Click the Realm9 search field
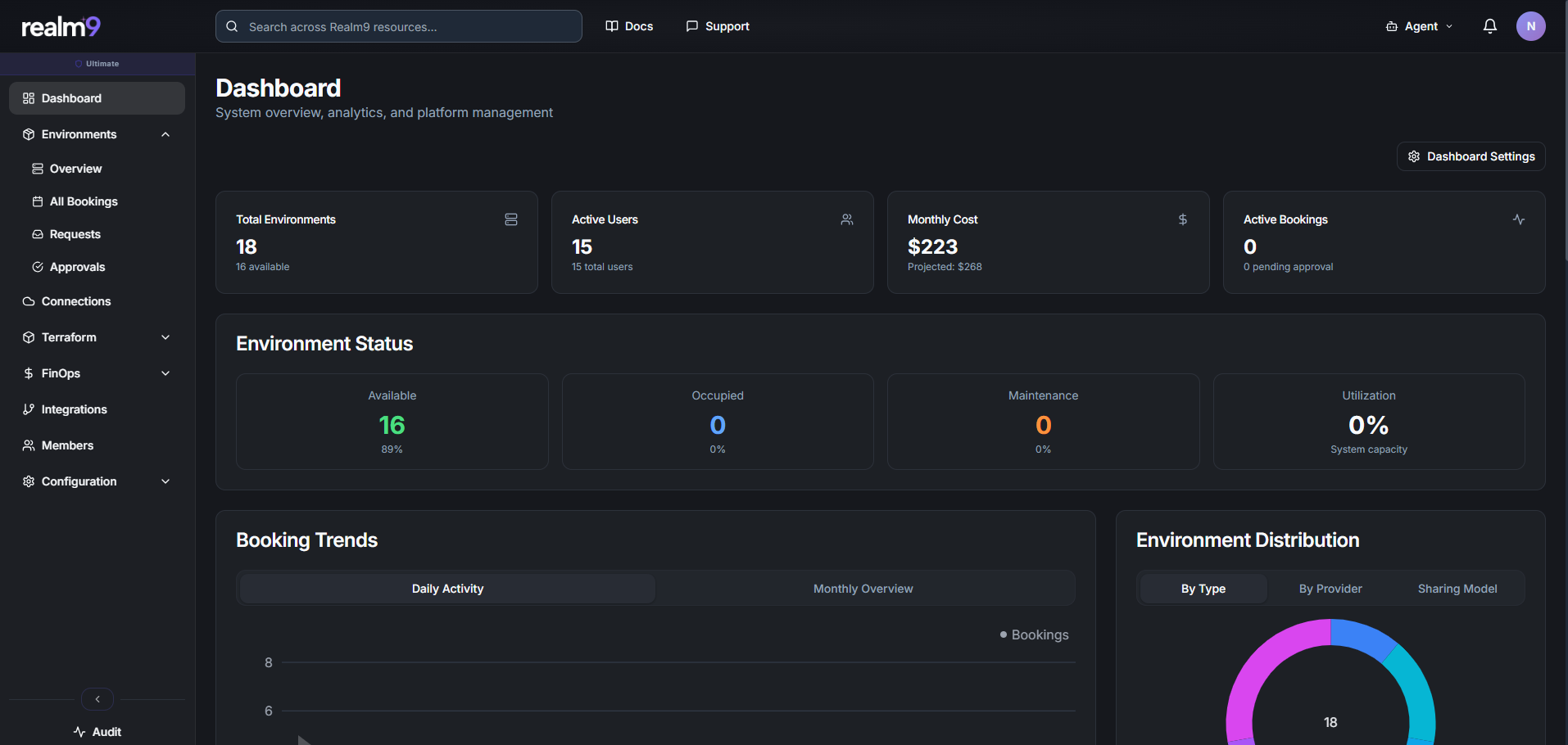The height and width of the screenshot is (745, 1568). (x=398, y=25)
